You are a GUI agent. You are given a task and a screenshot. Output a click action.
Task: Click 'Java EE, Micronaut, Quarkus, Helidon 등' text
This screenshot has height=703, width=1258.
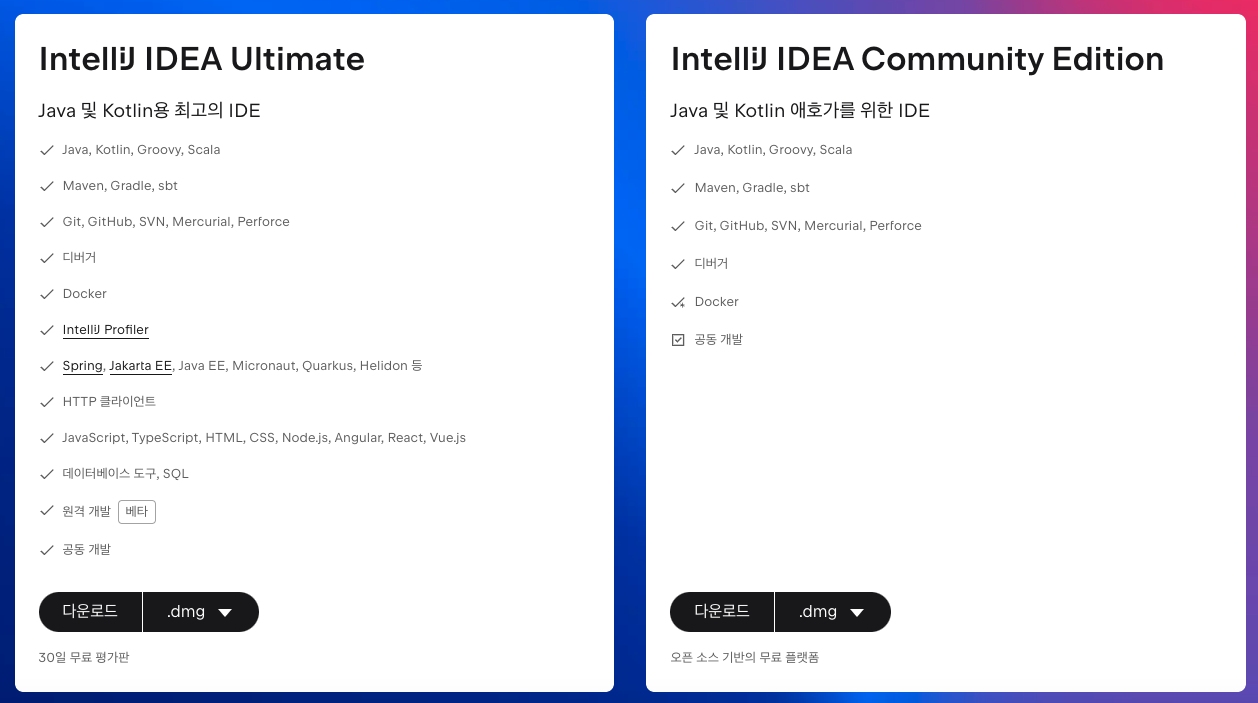click(x=300, y=366)
